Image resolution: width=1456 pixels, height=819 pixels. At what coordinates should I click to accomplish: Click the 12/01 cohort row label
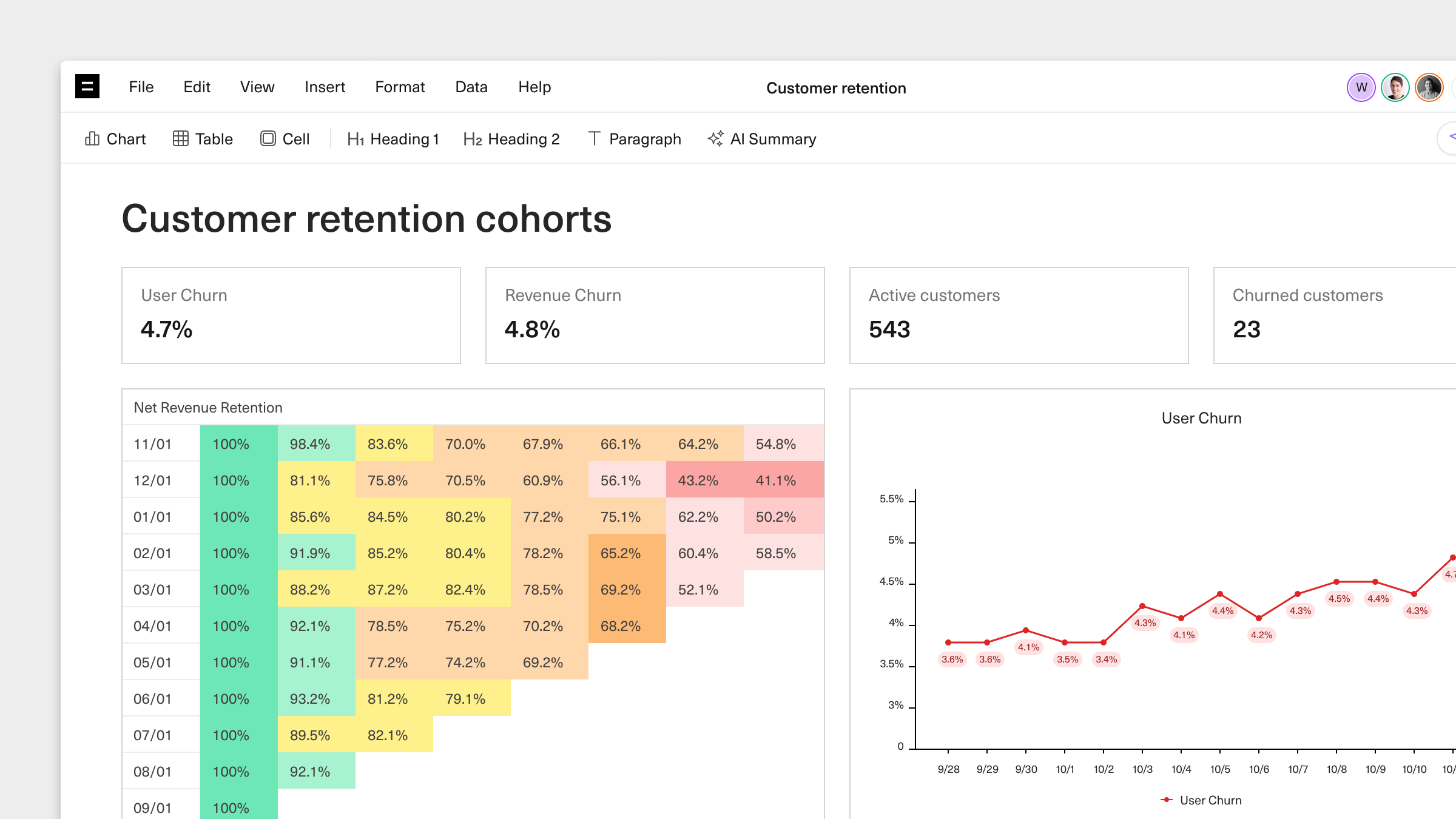tap(152, 480)
